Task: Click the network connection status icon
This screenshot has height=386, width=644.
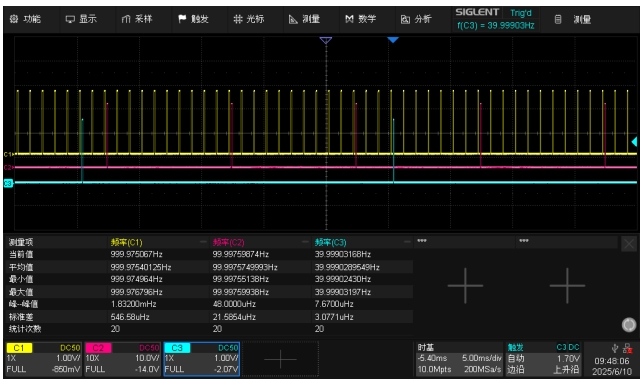Action: [627, 349]
